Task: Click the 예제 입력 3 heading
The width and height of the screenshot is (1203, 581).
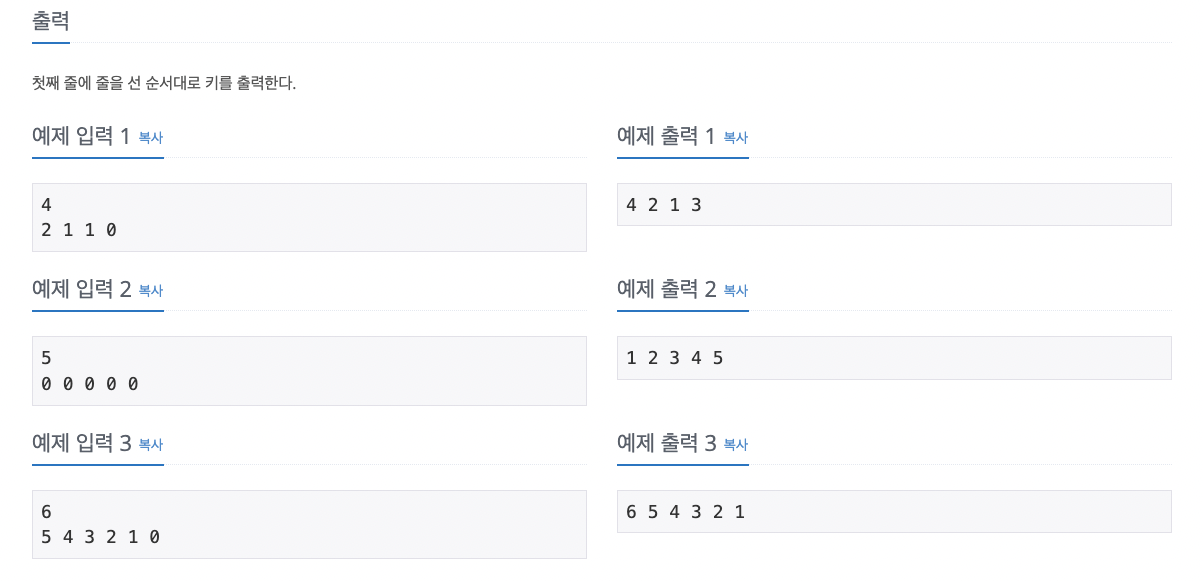Action: click(82, 443)
